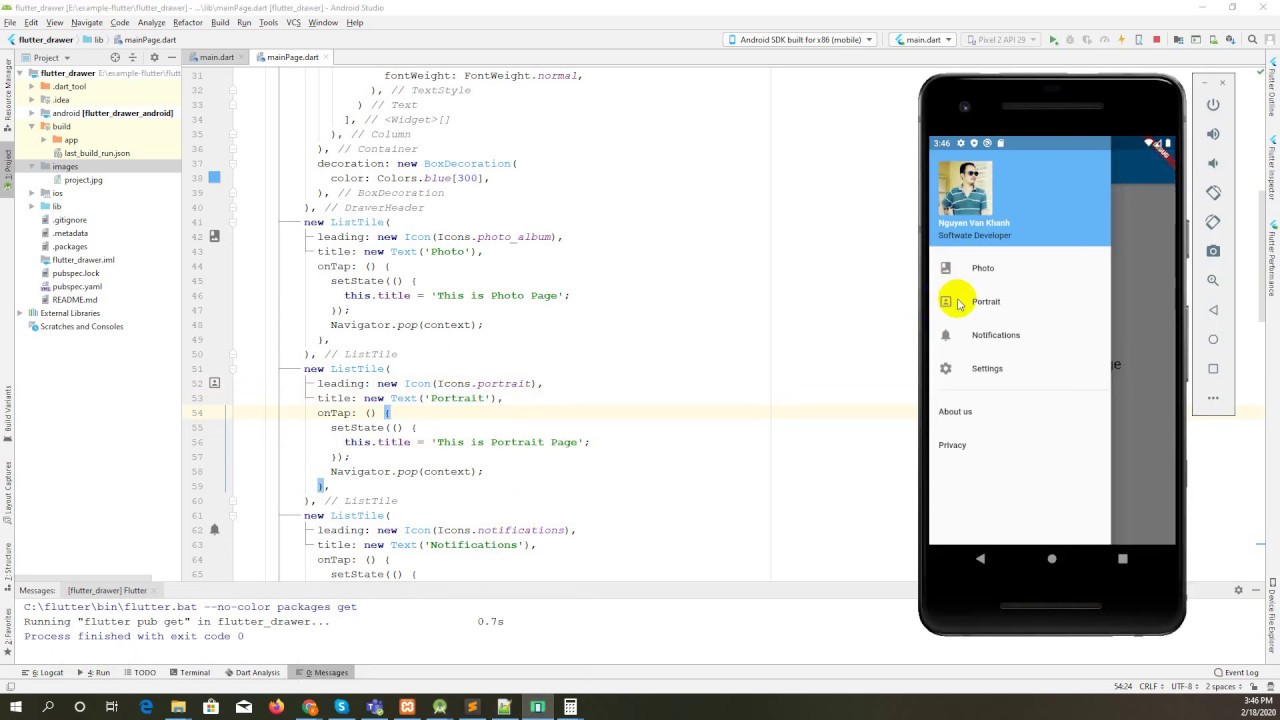Open the VCS menu

293,22
